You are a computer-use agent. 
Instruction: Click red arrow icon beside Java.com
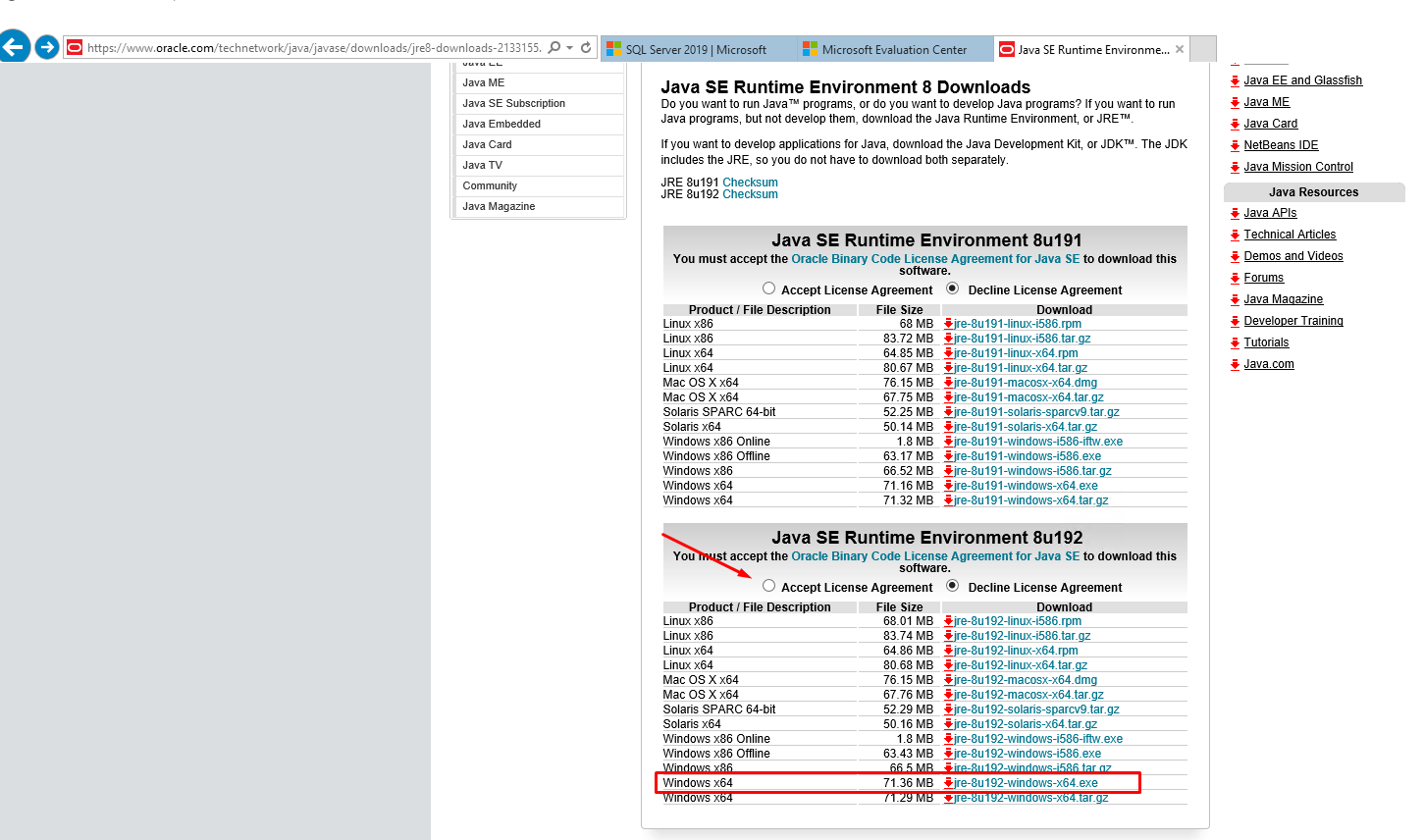(1235, 365)
